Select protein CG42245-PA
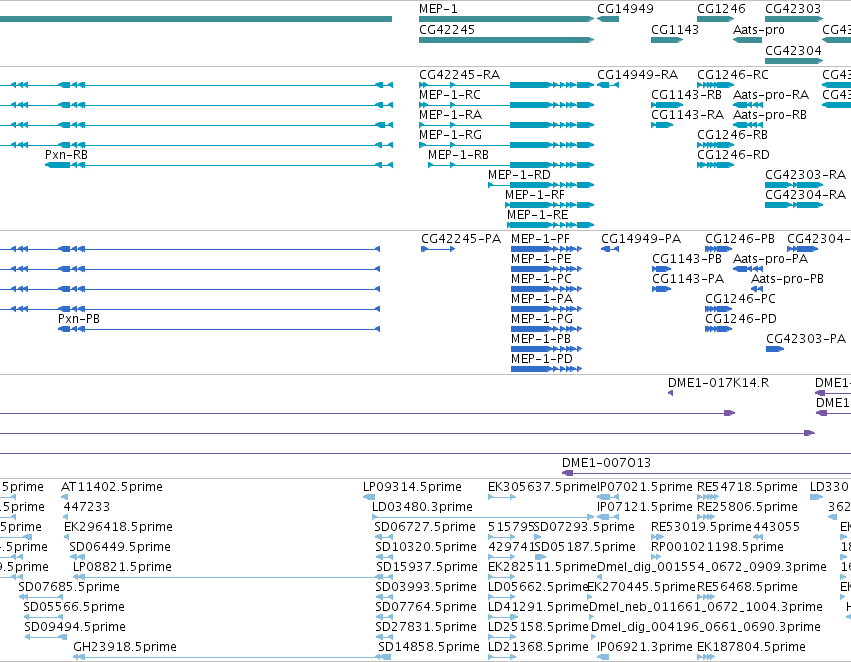 click(438, 249)
